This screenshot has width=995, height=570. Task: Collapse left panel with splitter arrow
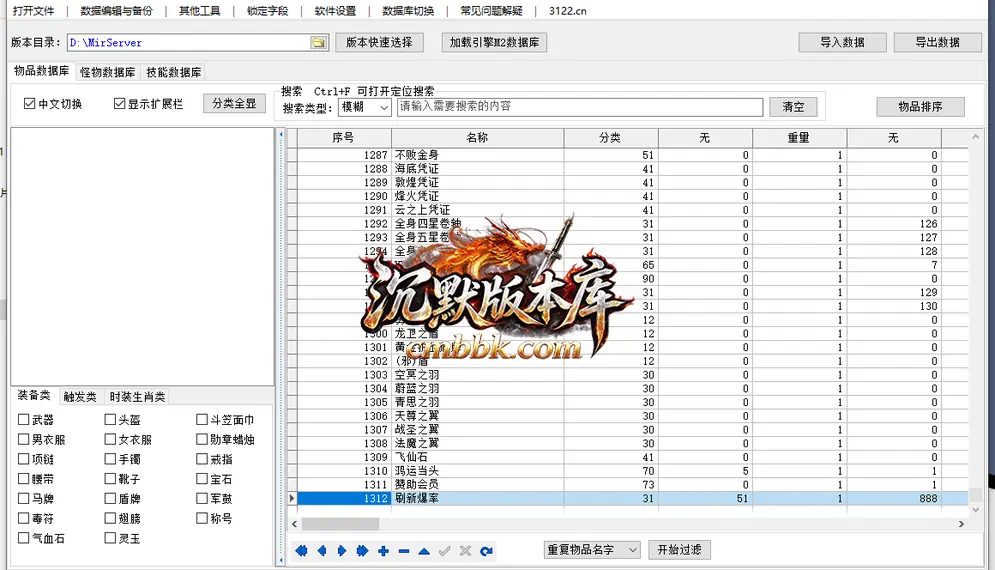tap(280, 135)
